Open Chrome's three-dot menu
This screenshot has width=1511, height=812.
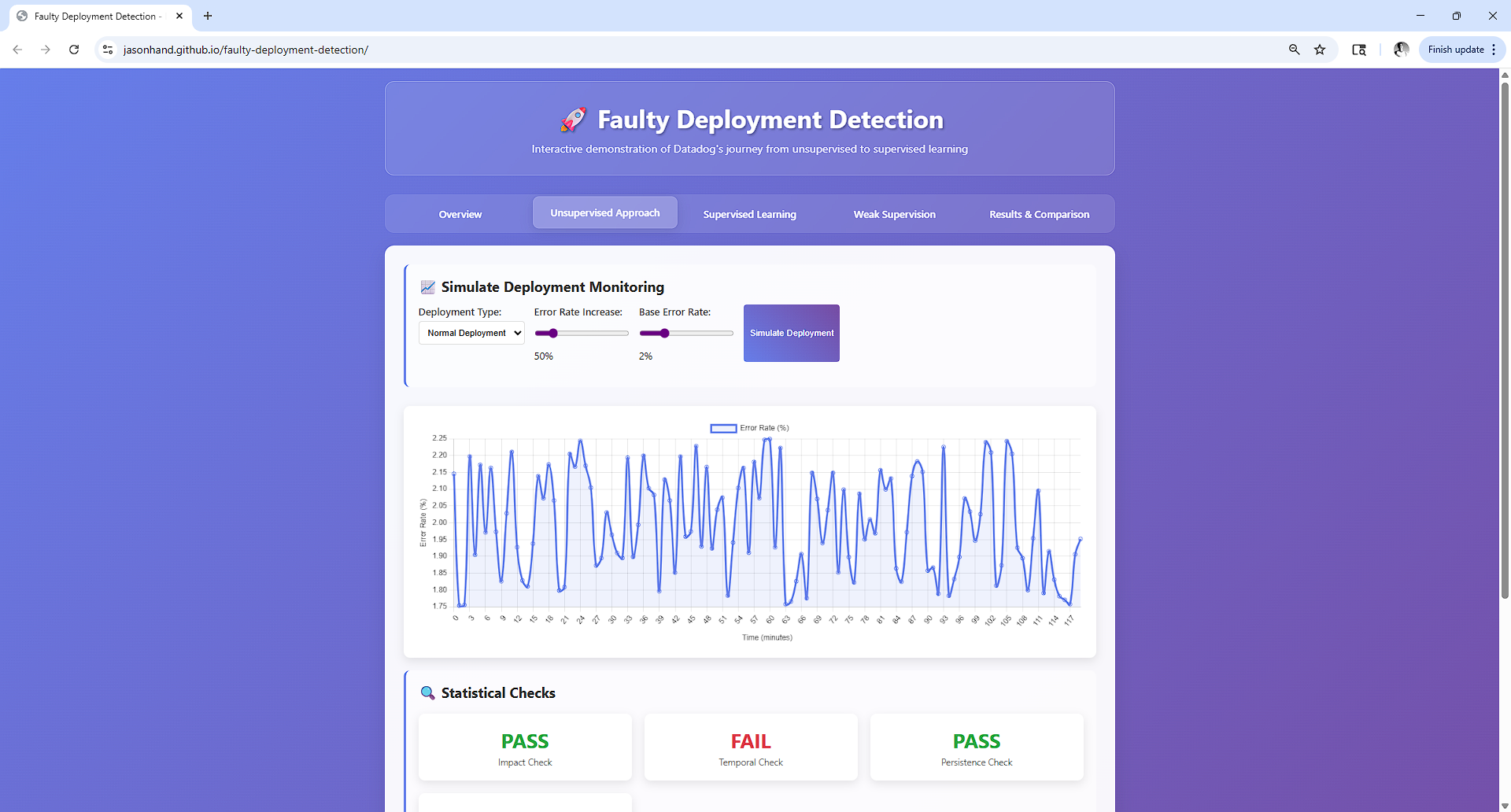click(1494, 50)
